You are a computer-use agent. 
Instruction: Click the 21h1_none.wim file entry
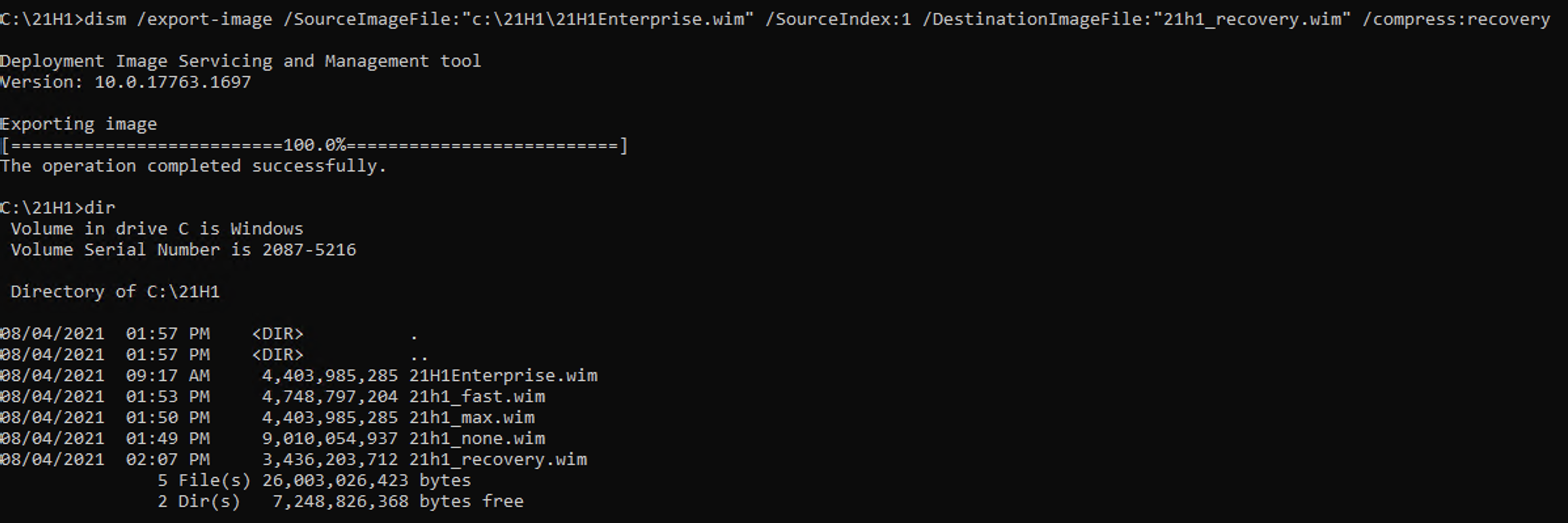[477, 438]
